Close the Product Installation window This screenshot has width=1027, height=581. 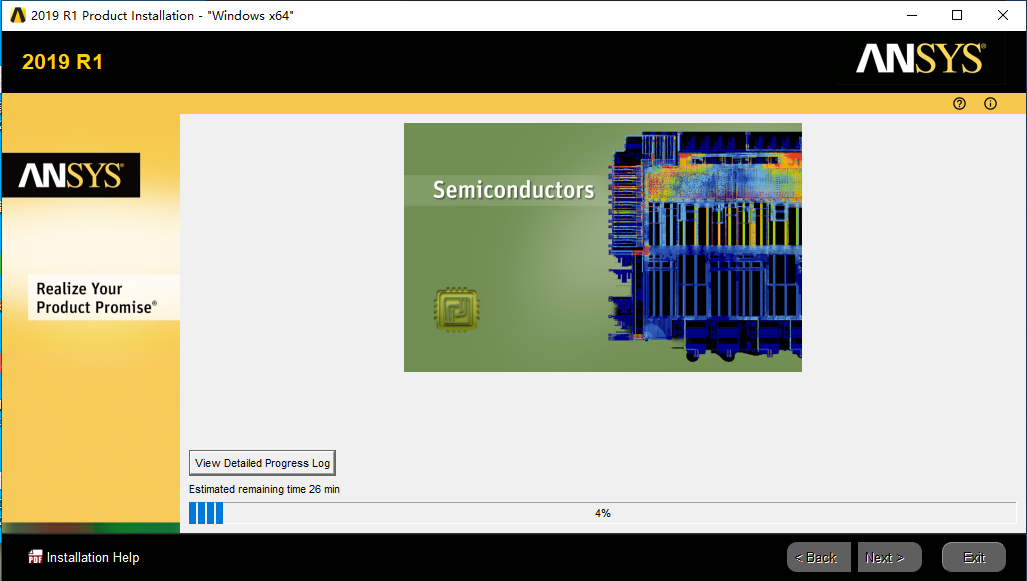coord(1002,15)
